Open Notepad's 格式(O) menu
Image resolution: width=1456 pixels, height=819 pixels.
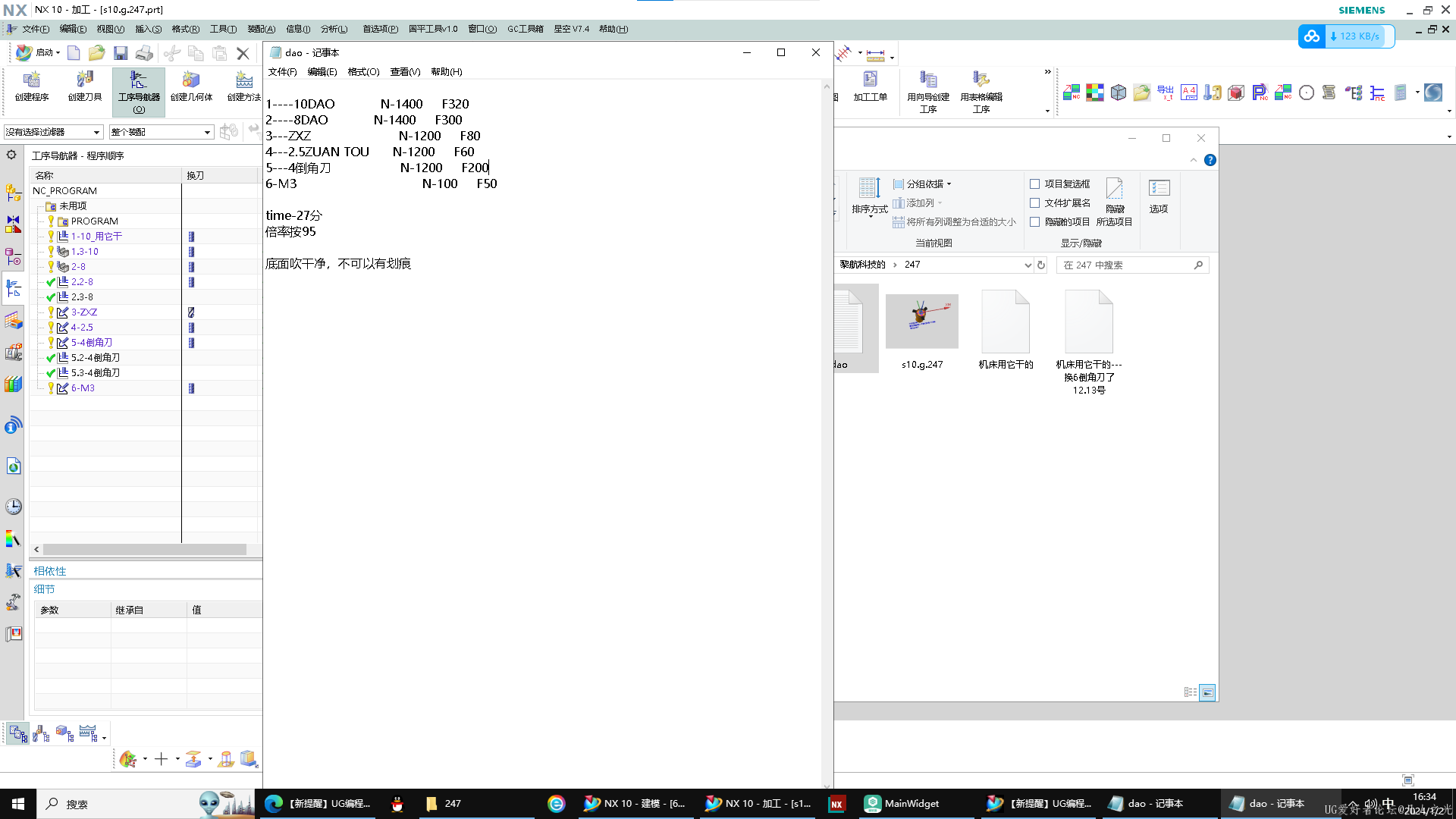363,71
